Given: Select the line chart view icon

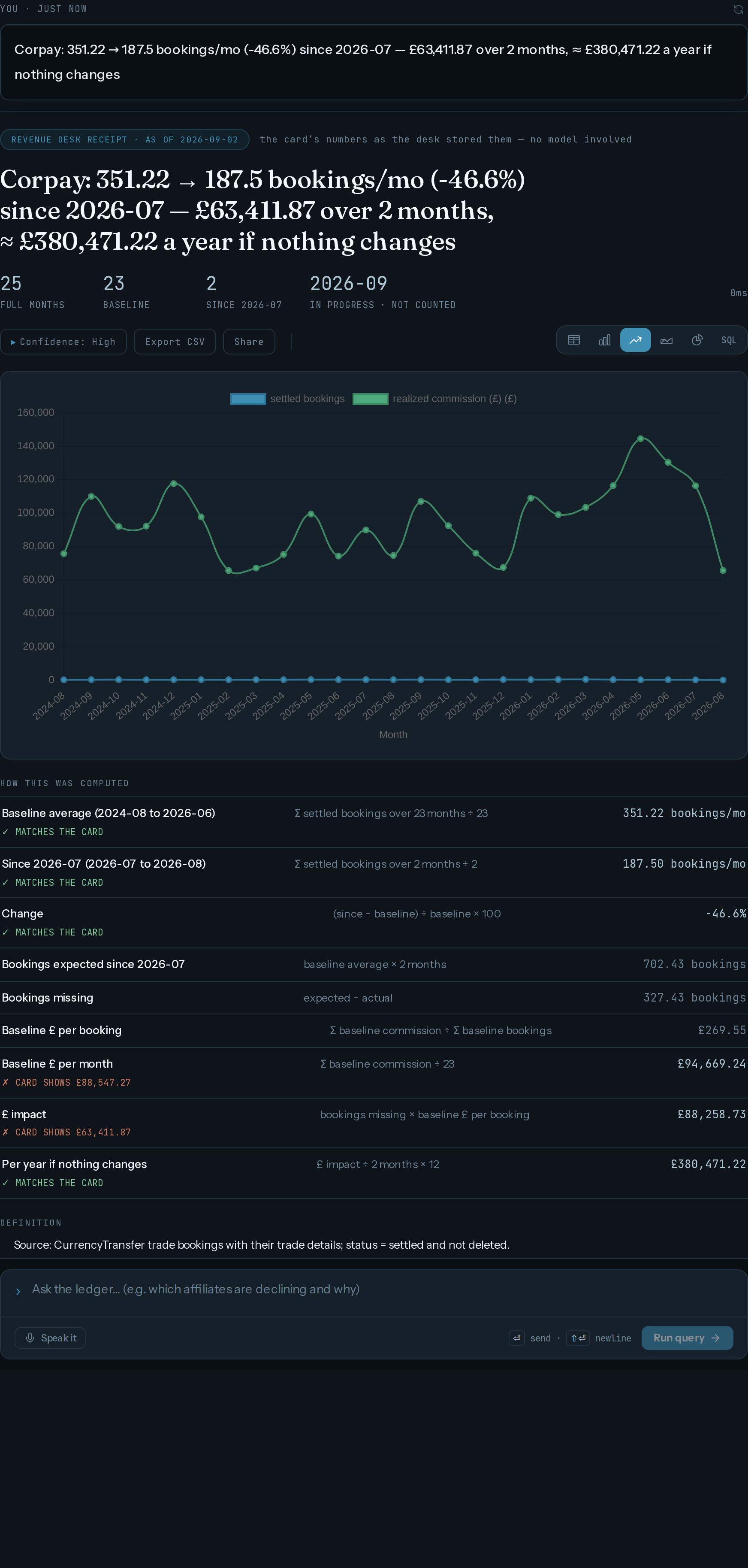Looking at the screenshot, I should pos(635,340).
